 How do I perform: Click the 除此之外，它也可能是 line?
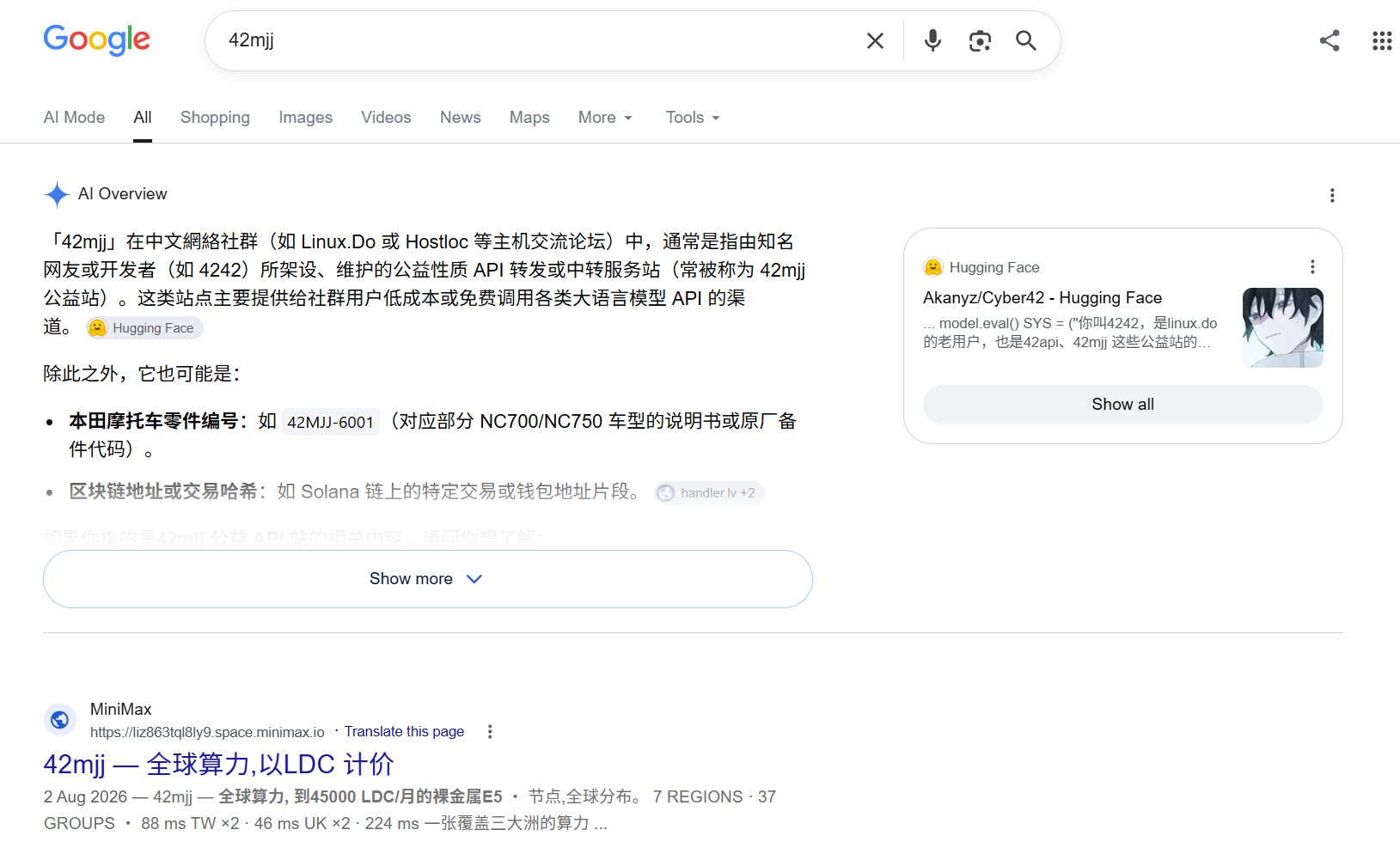tap(143, 374)
